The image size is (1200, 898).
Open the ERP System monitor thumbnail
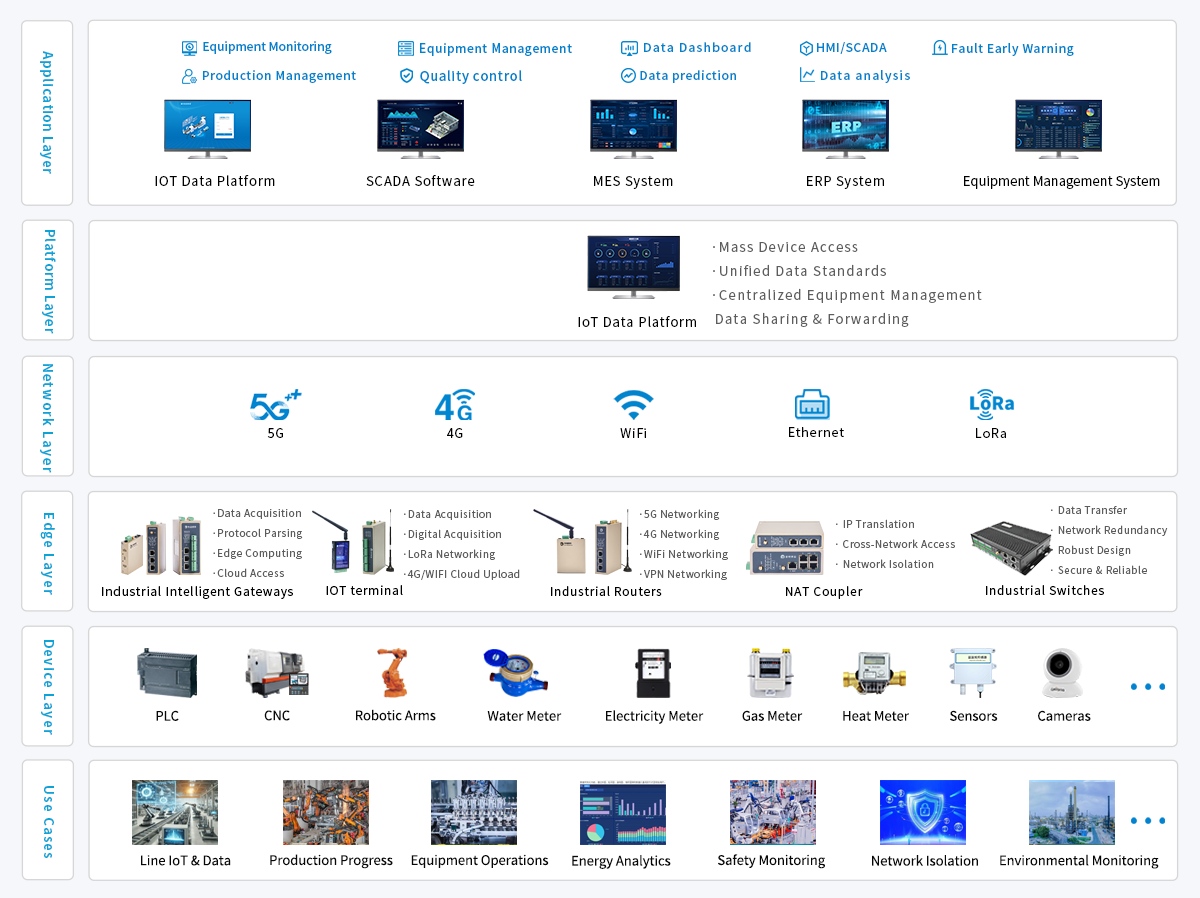[x=845, y=128]
